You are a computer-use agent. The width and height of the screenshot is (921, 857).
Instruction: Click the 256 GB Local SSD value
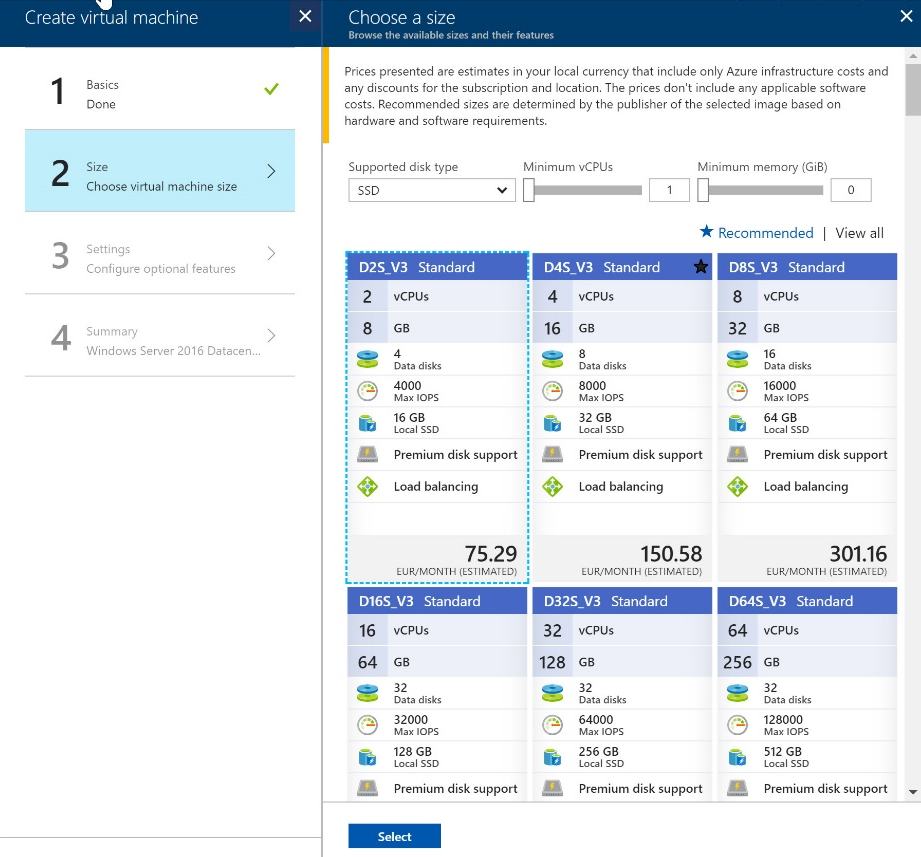click(599, 752)
